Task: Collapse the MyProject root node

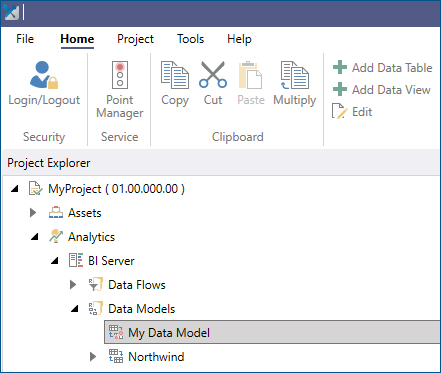Action: point(15,189)
